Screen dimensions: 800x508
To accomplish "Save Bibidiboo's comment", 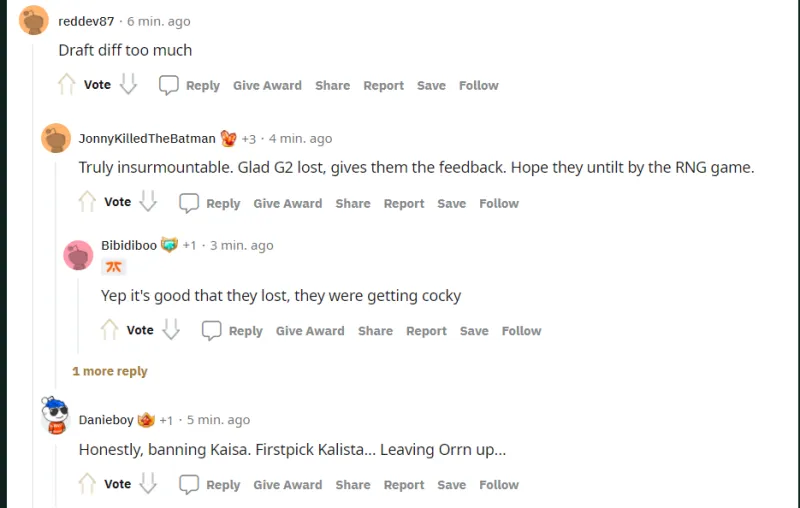I will [474, 331].
